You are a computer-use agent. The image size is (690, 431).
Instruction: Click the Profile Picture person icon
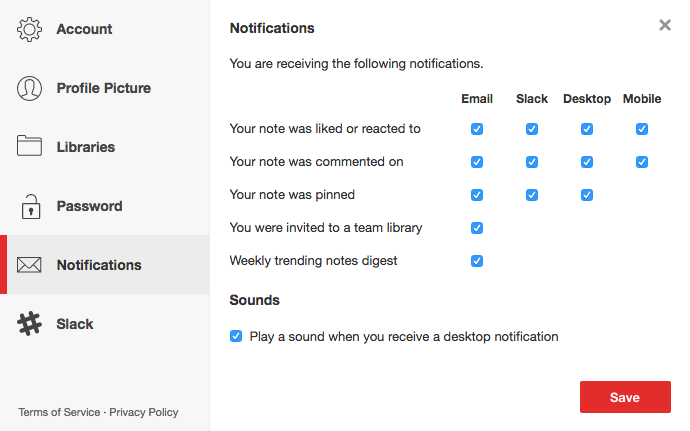click(x=30, y=88)
